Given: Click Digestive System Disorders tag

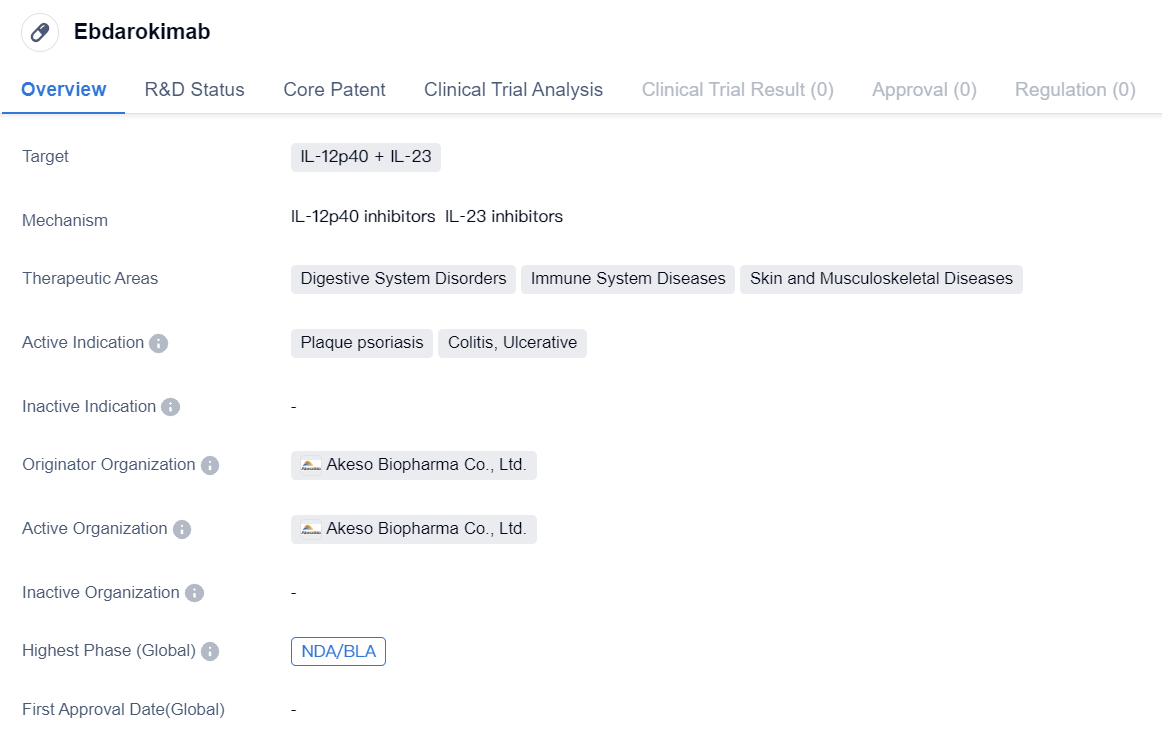Looking at the screenshot, I should 403,279.
